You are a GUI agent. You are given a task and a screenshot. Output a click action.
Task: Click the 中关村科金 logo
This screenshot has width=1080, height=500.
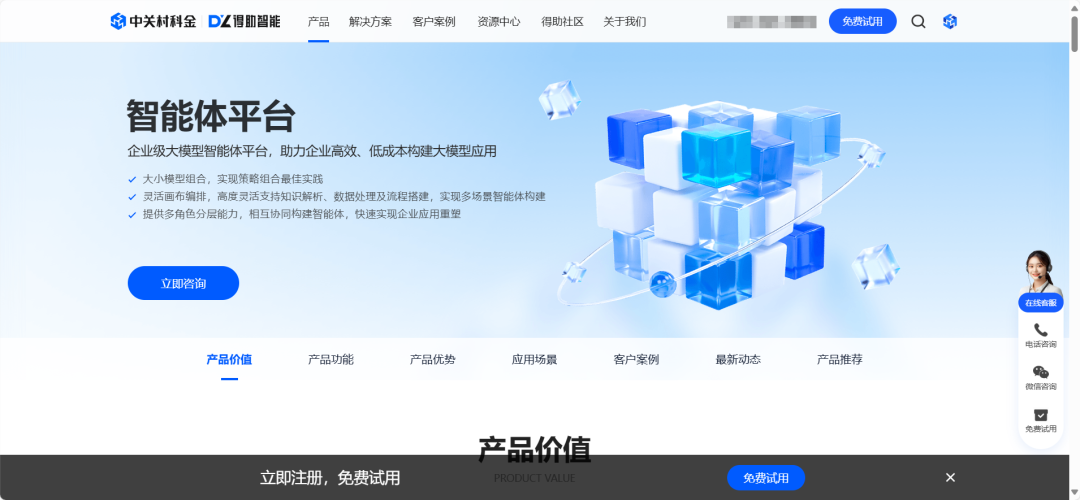(x=153, y=21)
